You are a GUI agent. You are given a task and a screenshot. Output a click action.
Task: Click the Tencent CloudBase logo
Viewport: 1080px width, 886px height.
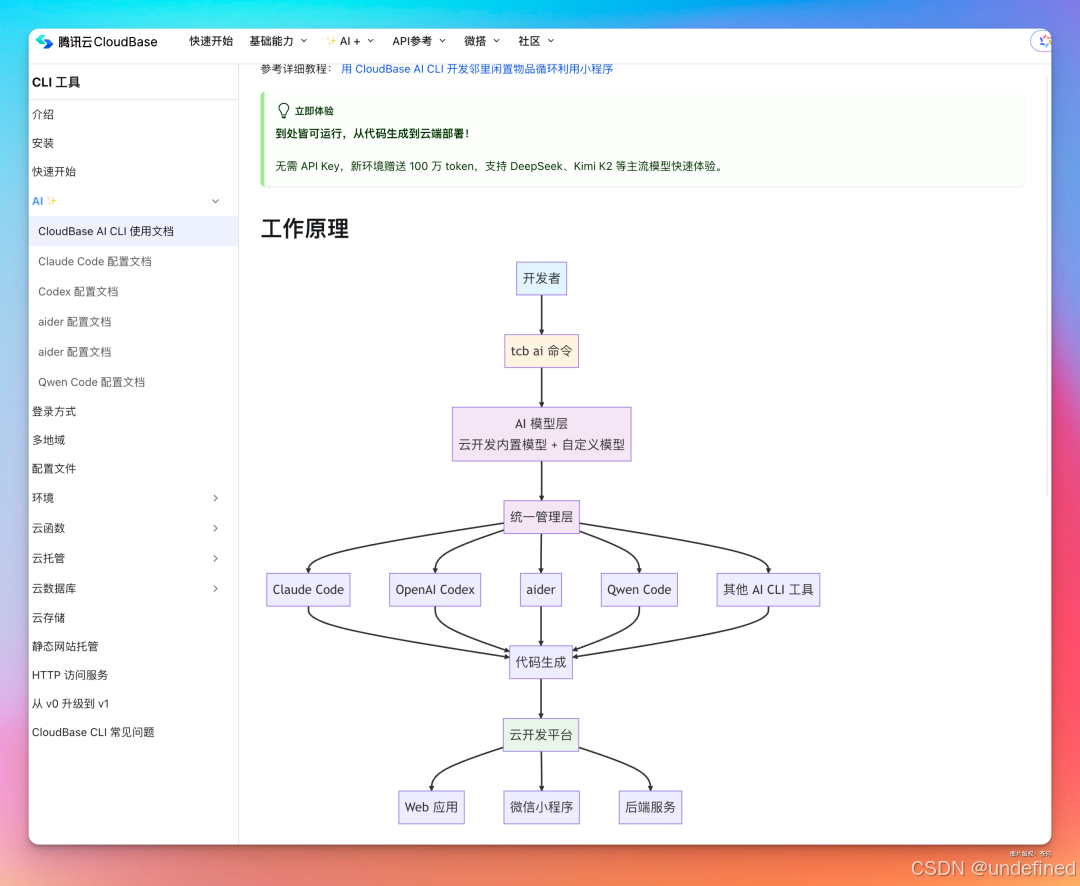coord(96,41)
